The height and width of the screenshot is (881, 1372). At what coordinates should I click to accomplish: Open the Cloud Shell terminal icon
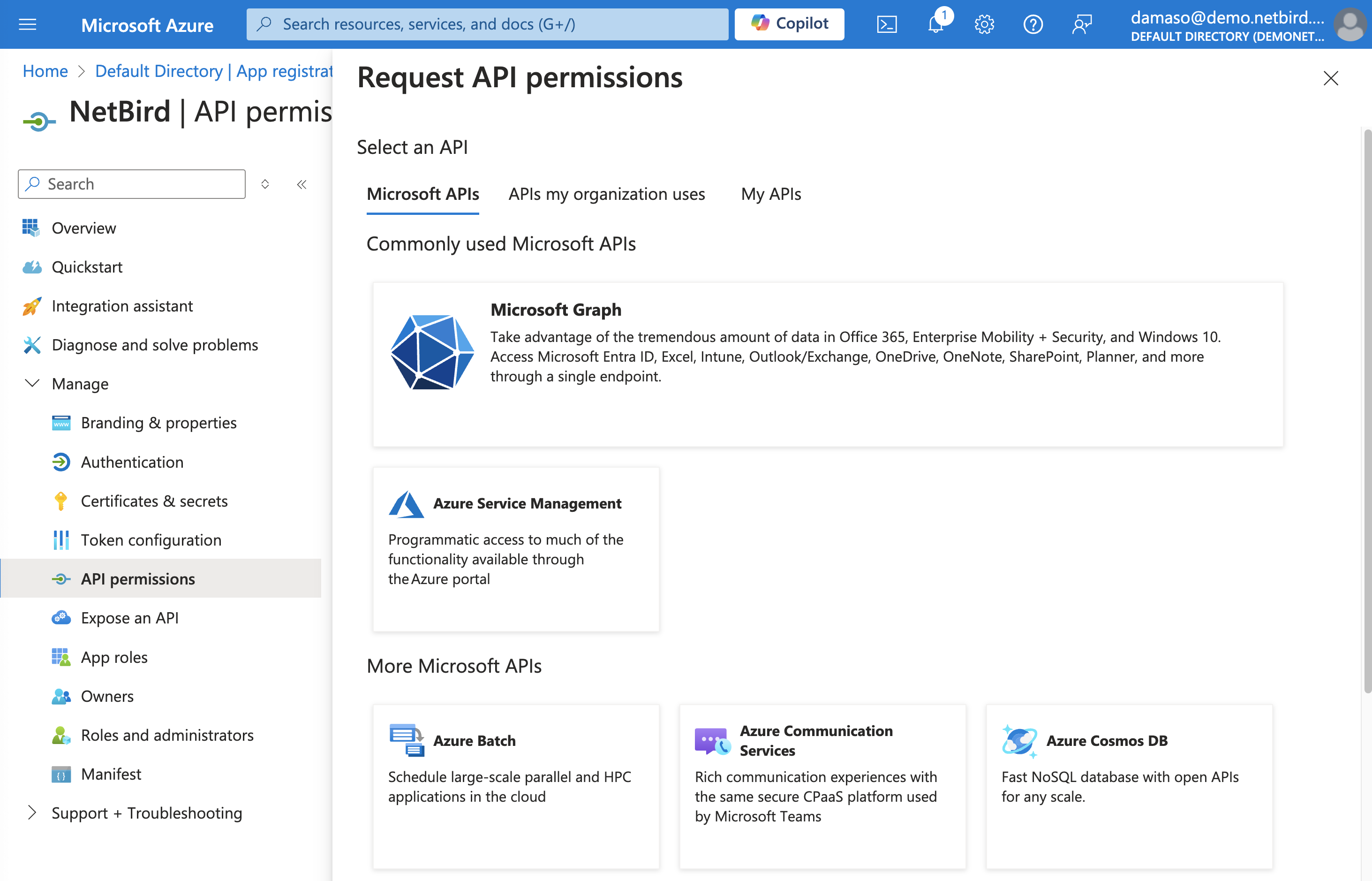(x=887, y=24)
